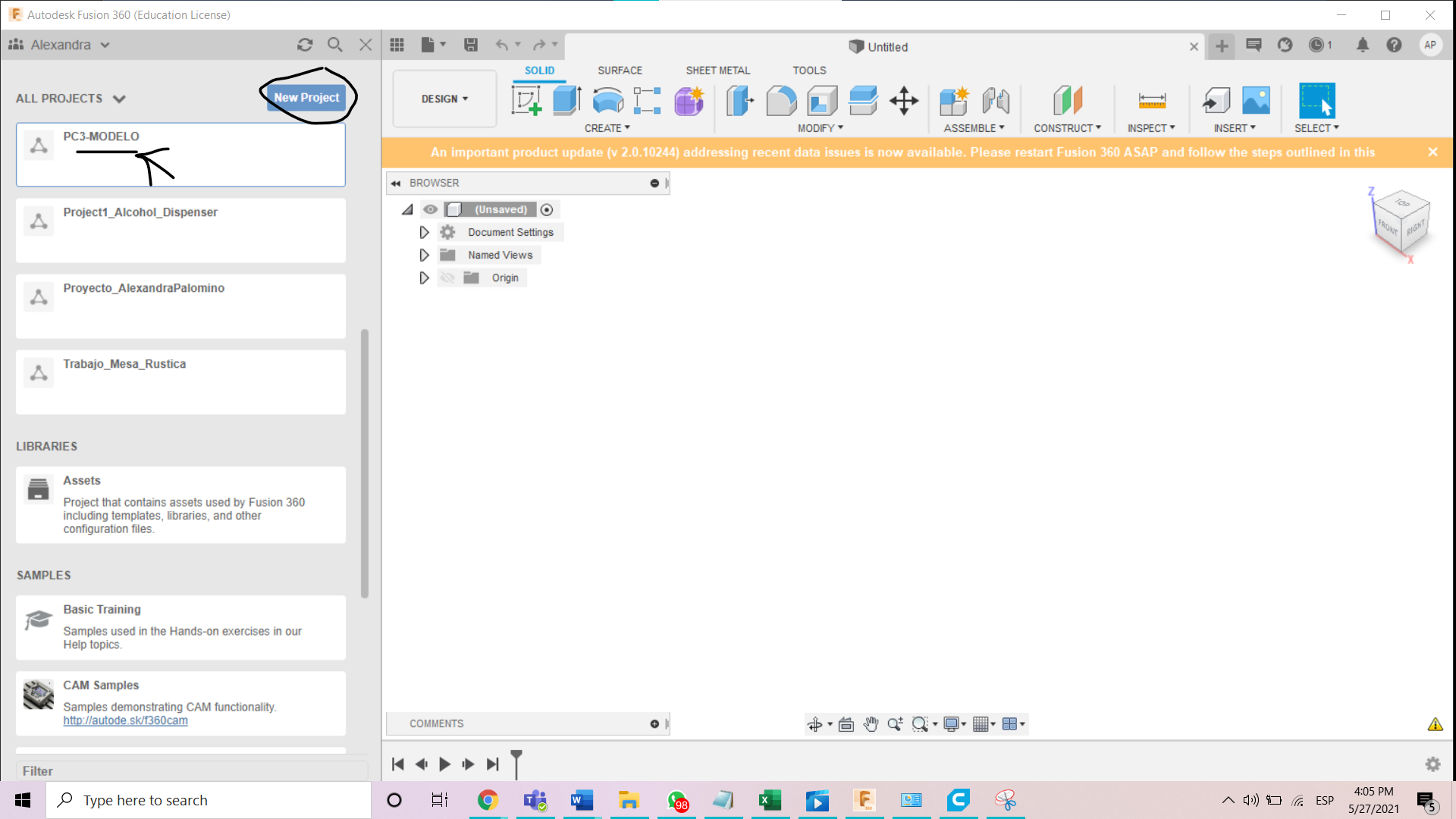Activate the Select tool icon
Screen dimensions: 1456x819
pos(1316,100)
